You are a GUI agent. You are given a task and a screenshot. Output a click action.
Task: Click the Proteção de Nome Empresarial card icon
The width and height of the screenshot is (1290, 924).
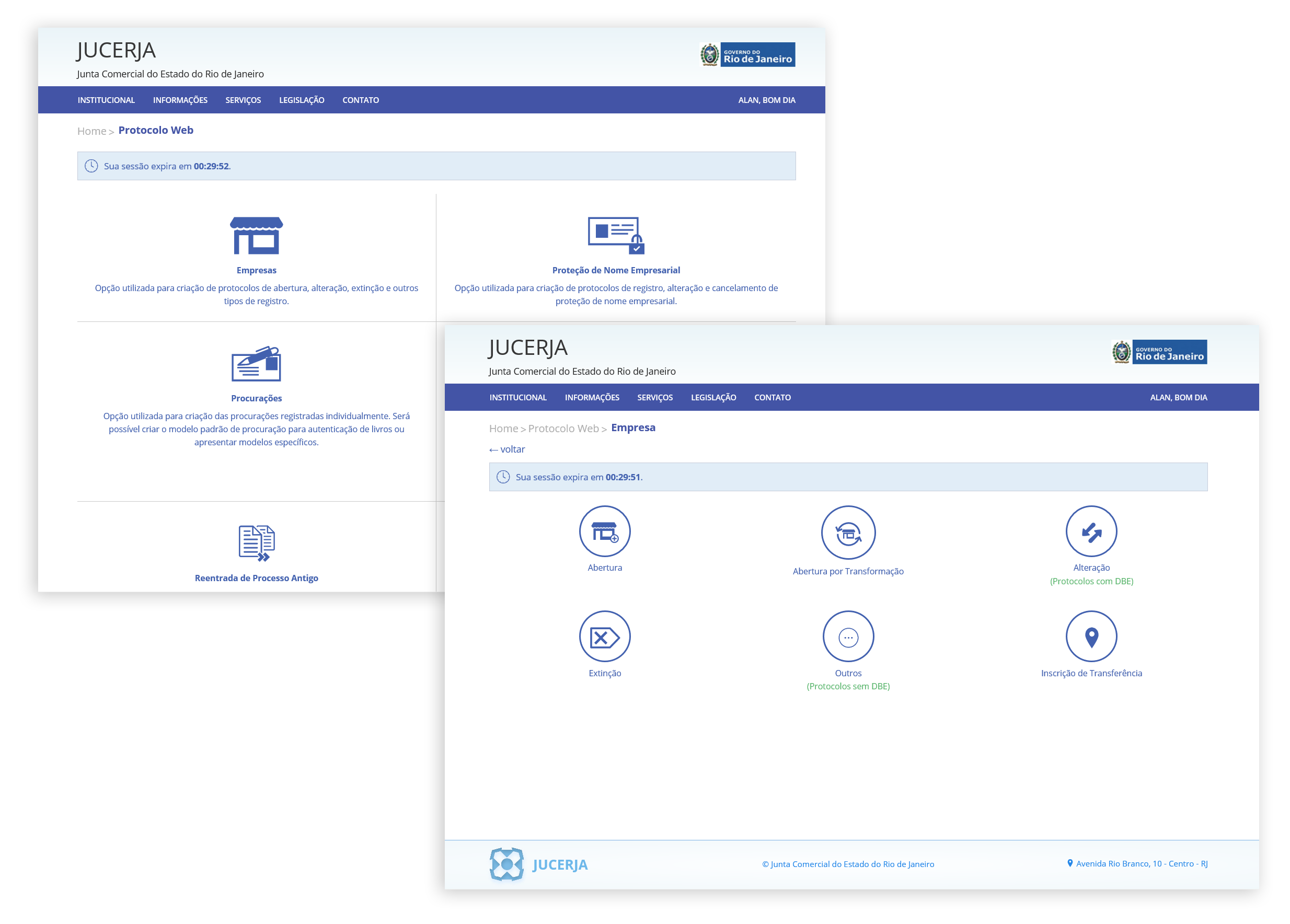(616, 235)
